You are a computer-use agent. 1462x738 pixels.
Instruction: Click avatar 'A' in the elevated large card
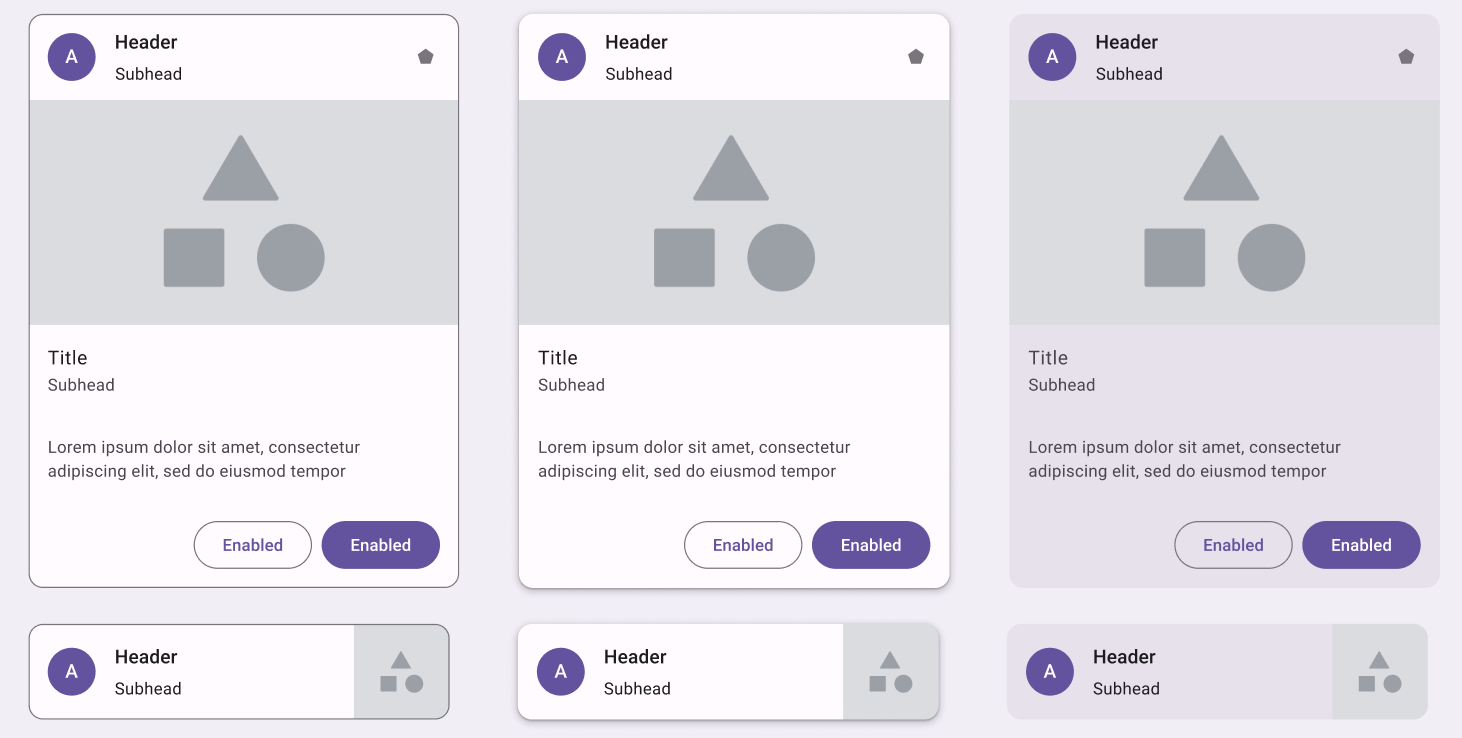click(562, 57)
